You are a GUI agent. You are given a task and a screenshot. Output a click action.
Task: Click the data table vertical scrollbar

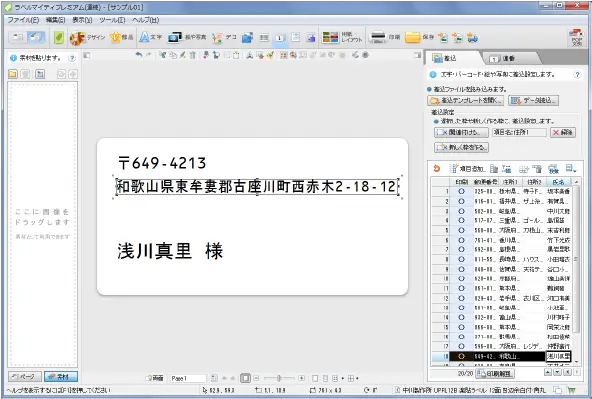pyautogui.click(x=576, y=272)
